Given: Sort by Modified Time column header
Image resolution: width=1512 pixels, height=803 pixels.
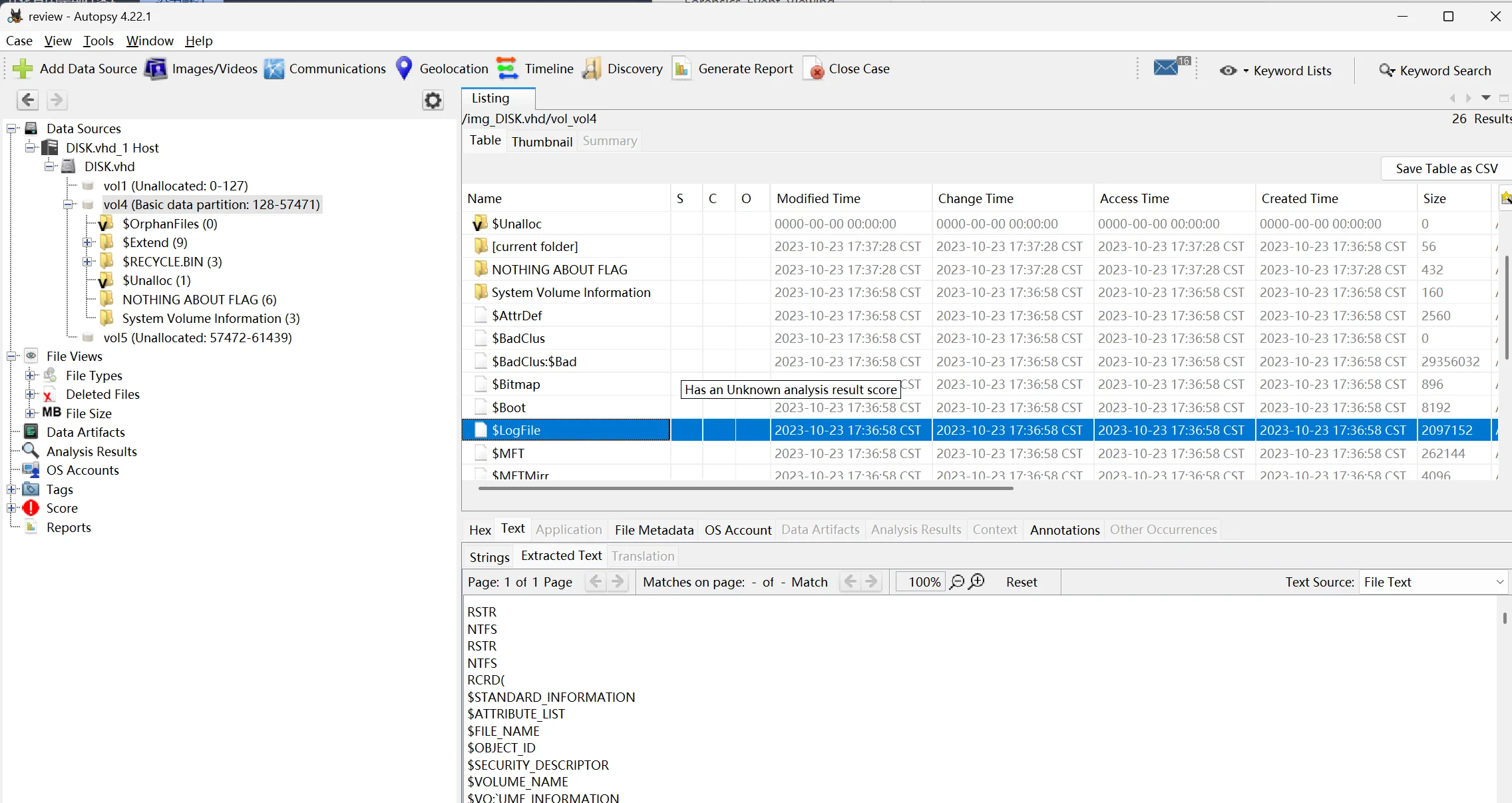Looking at the screenshot, I should 850,198.
